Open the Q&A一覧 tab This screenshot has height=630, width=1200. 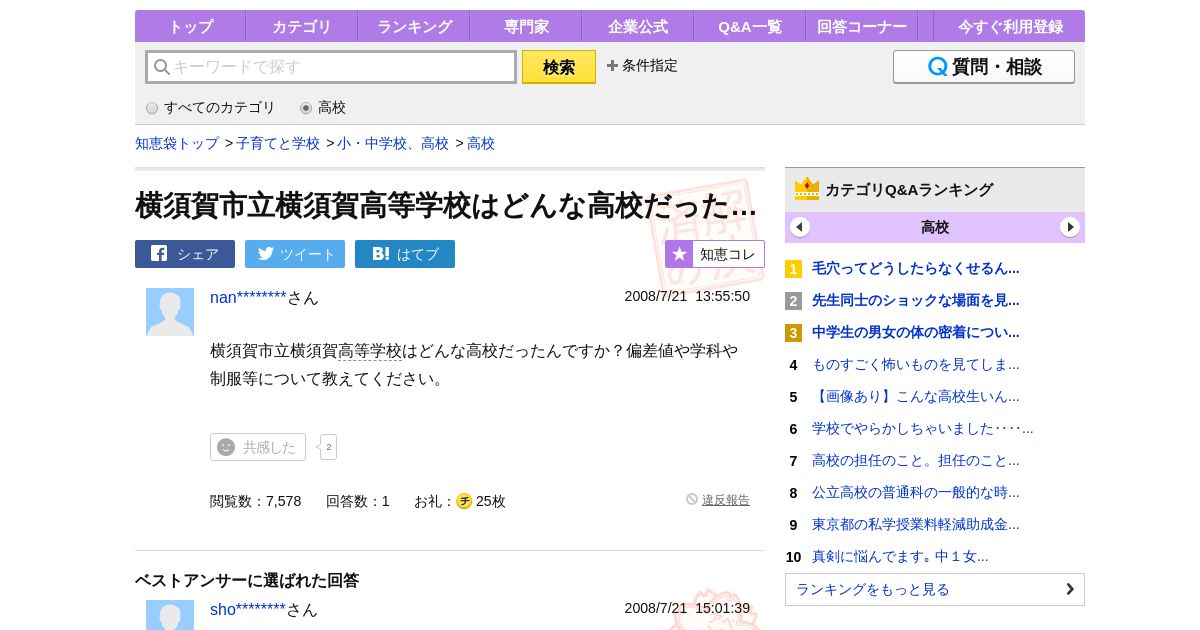pyautogui.click(x=750, y=26)
